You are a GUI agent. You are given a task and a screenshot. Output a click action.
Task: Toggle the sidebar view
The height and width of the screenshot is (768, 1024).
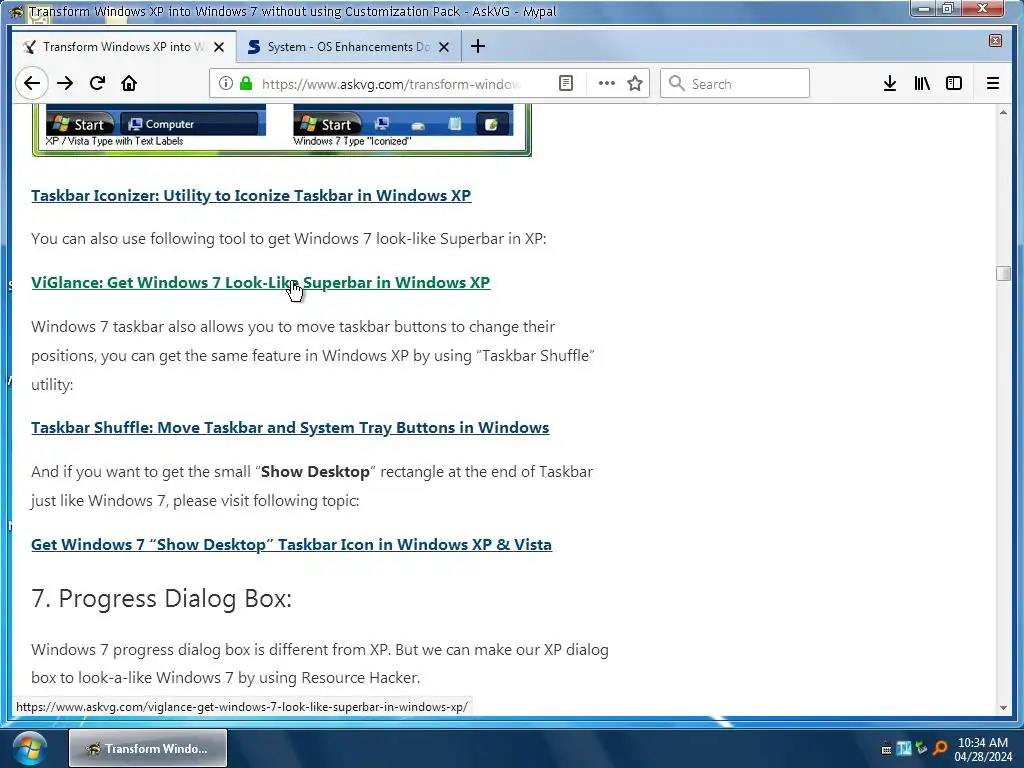pyautogui.click(x=954, y=83)
